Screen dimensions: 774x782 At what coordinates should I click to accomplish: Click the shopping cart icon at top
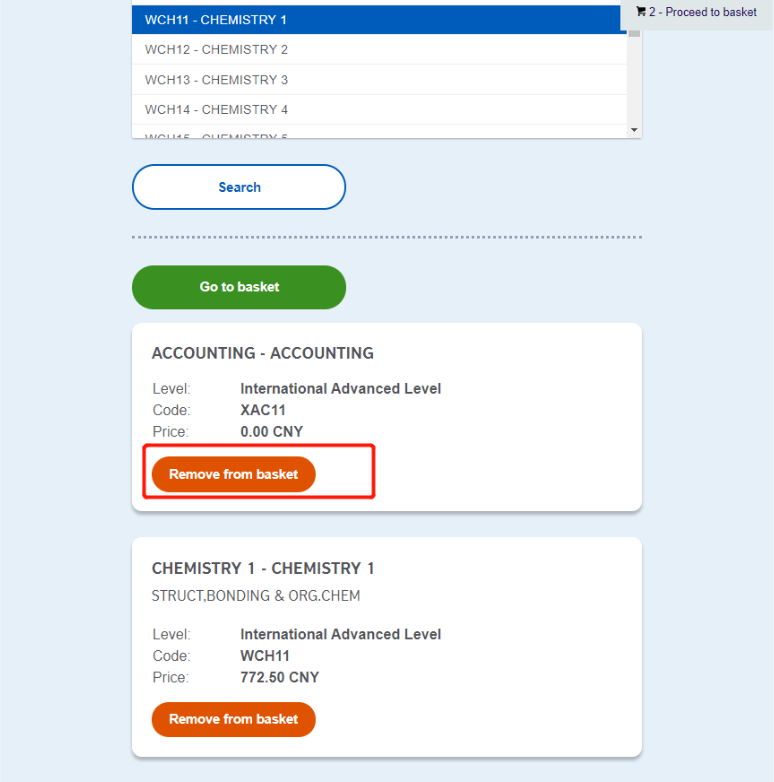[x=641, y=11]
